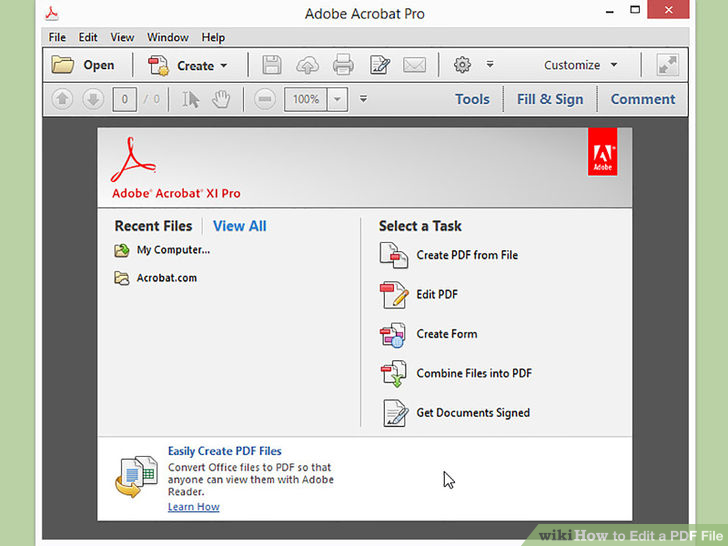Open the View menu
The width and height of the screenshot is (728, 546).
[122, 37]
